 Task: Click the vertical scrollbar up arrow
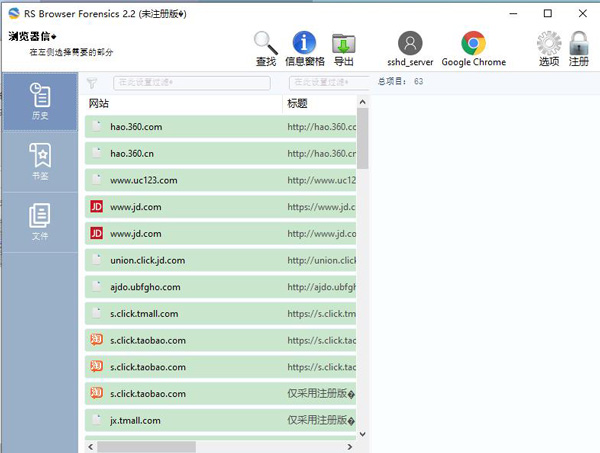(362, 102)
